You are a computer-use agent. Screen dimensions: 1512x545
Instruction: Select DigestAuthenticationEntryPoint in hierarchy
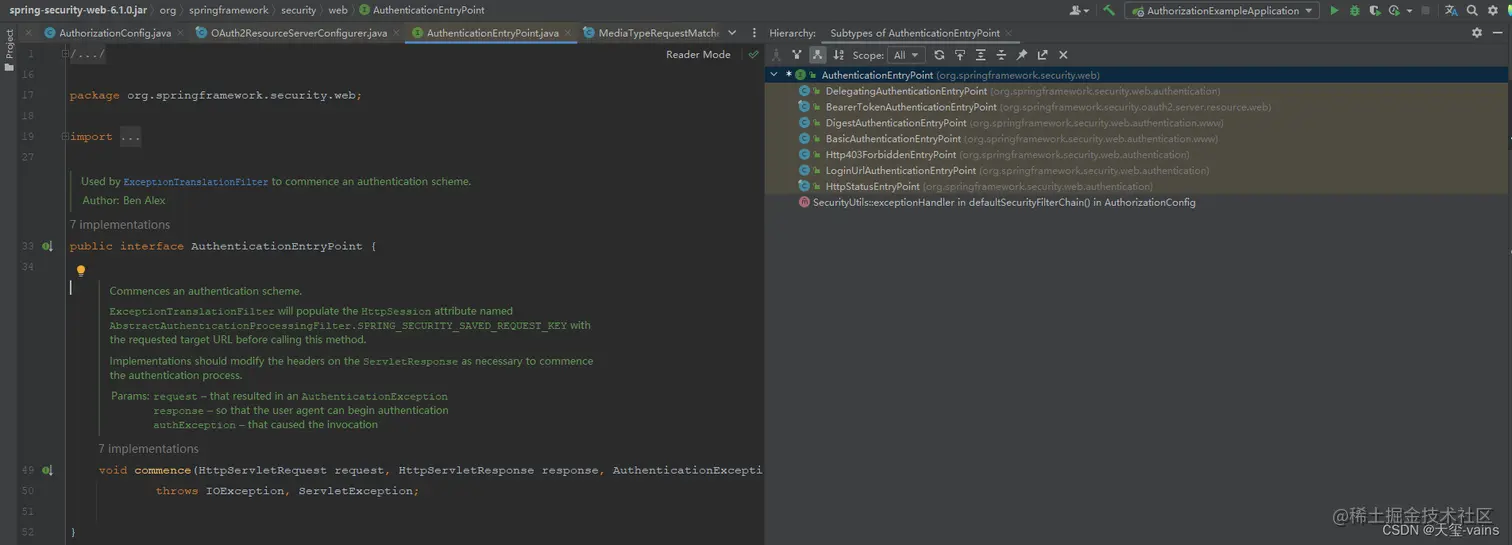click(1135, 123)
